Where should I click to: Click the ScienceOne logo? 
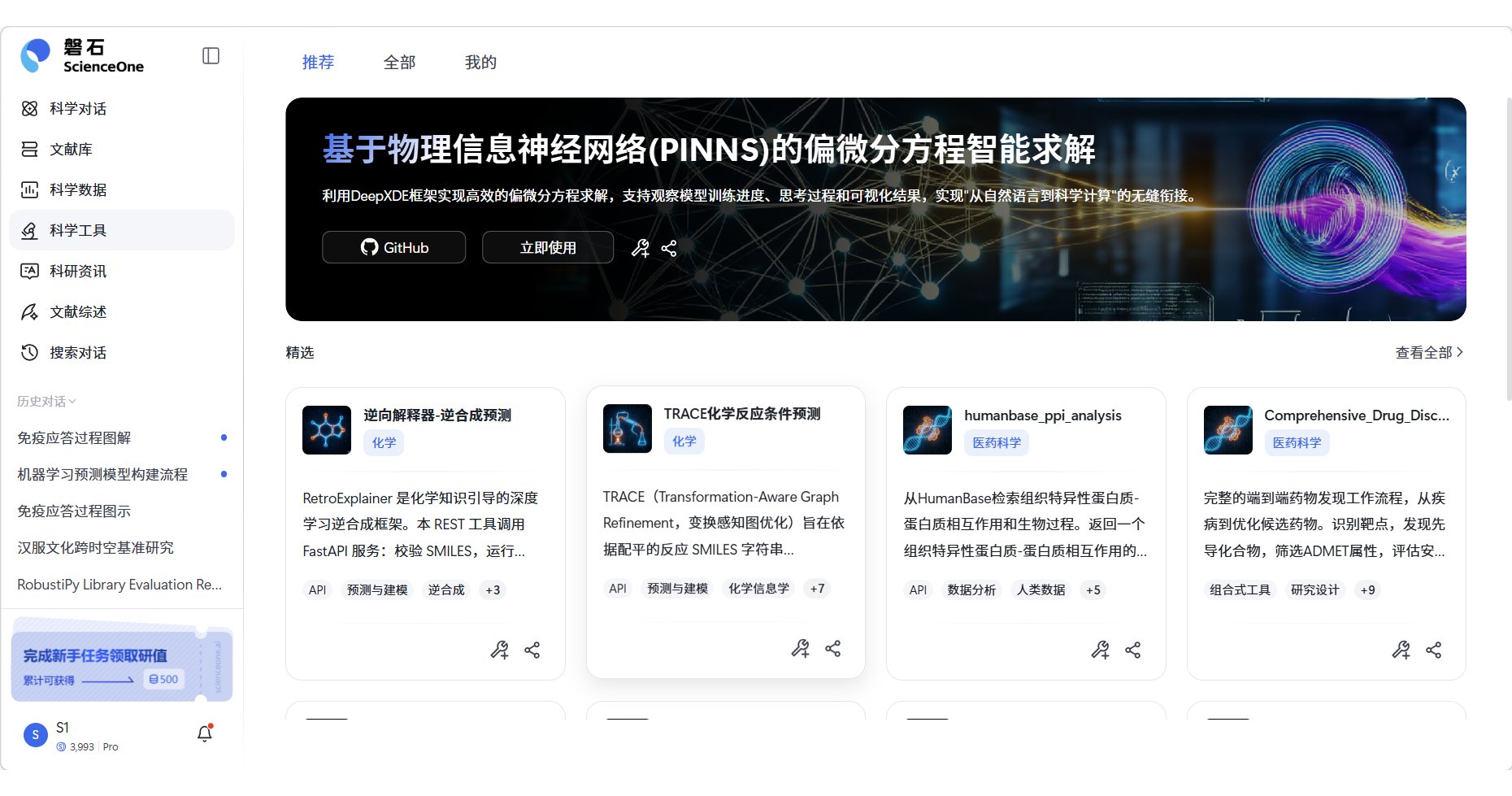pyautogui.click(x=82, y=56)
